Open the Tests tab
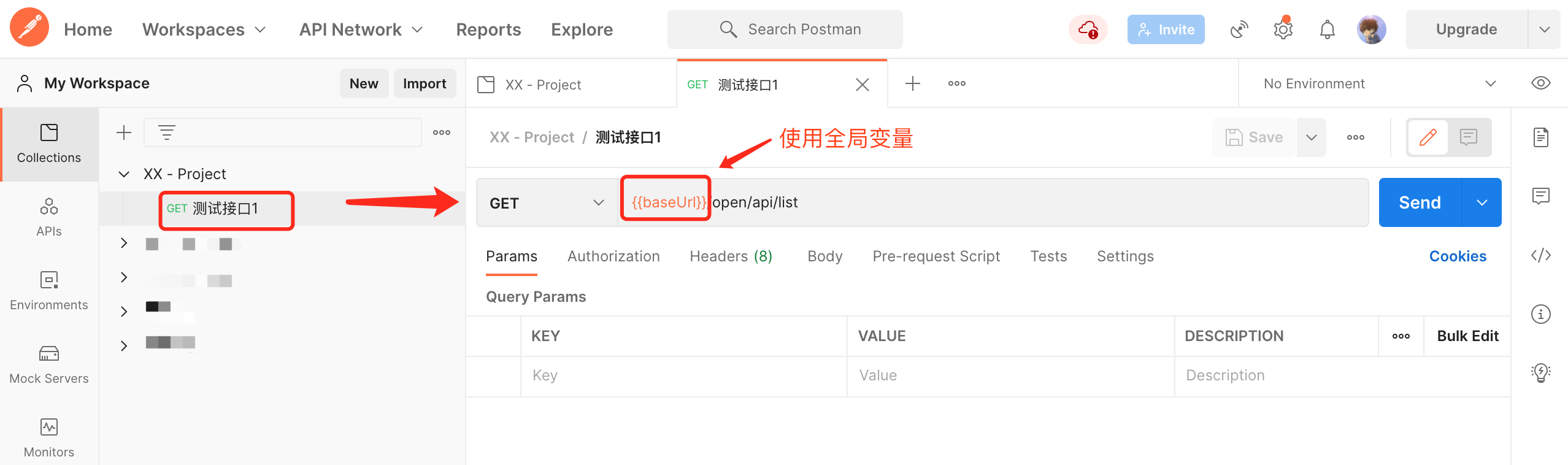This screenshot has width=1568, height=465. click(1048, 256)
